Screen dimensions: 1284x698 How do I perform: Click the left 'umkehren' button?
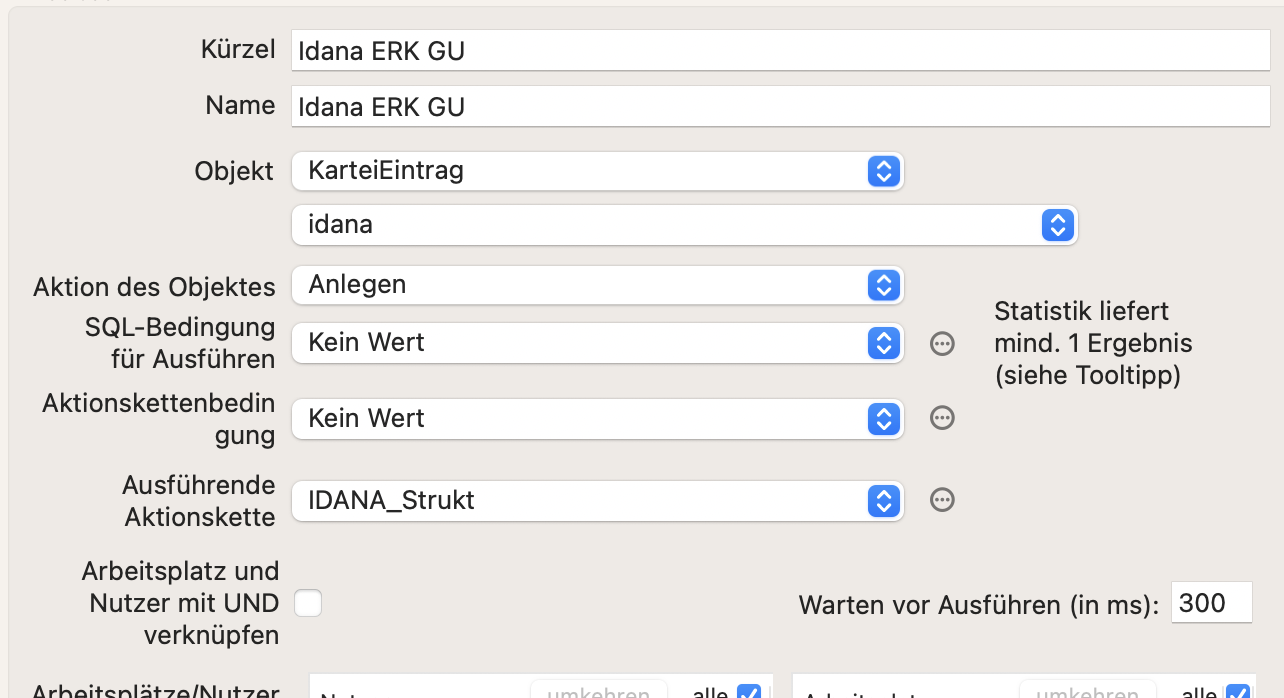click(x=599, y=690)
